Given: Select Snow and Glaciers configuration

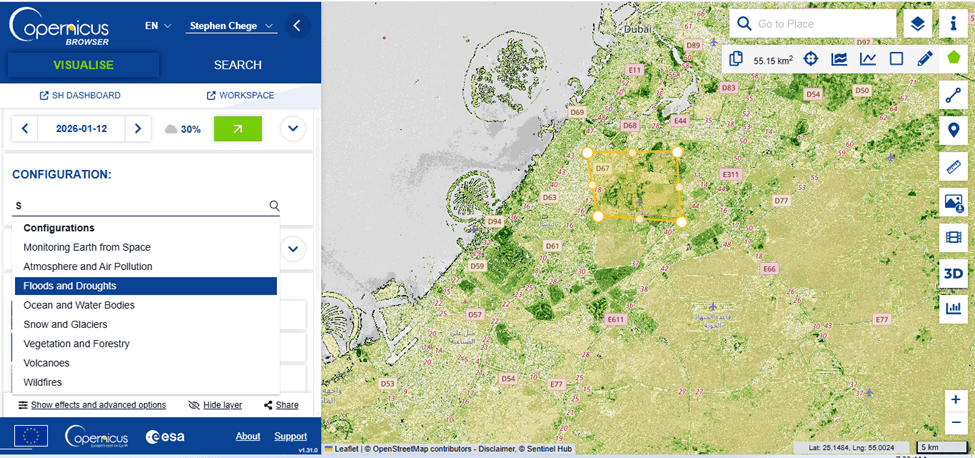Looking at the screenshot, I should click(146, 324).
